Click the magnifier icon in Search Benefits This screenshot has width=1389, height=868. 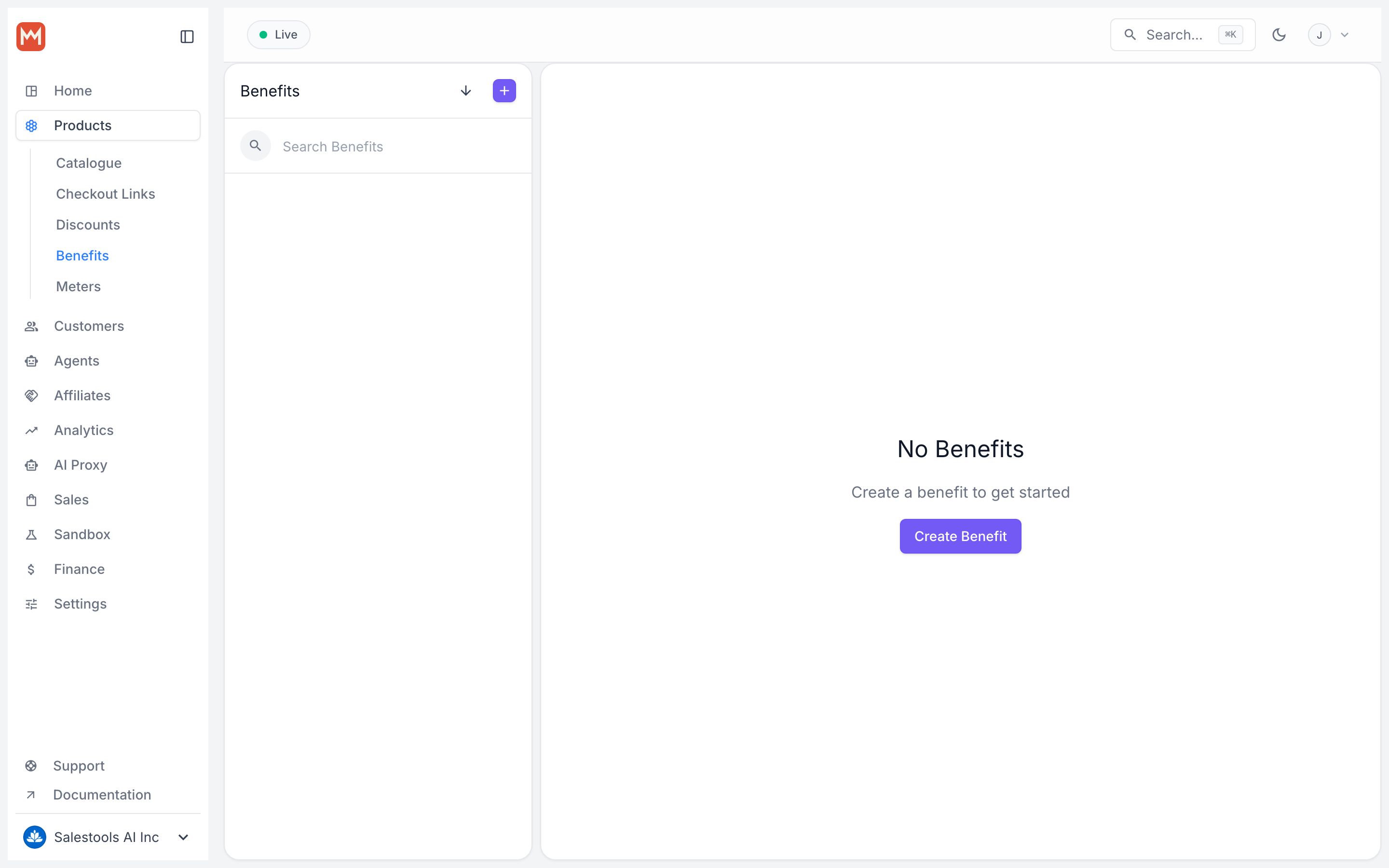click(256, 146)
